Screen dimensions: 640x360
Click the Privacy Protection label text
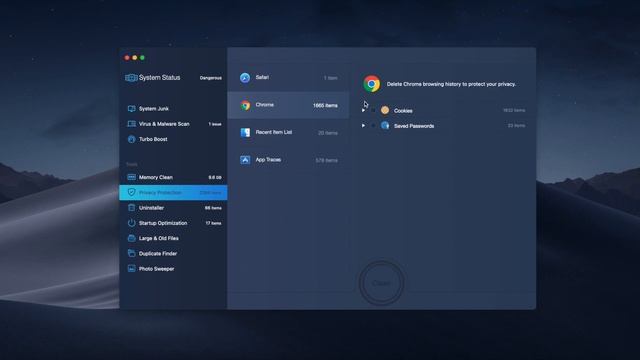click(160, 193)
